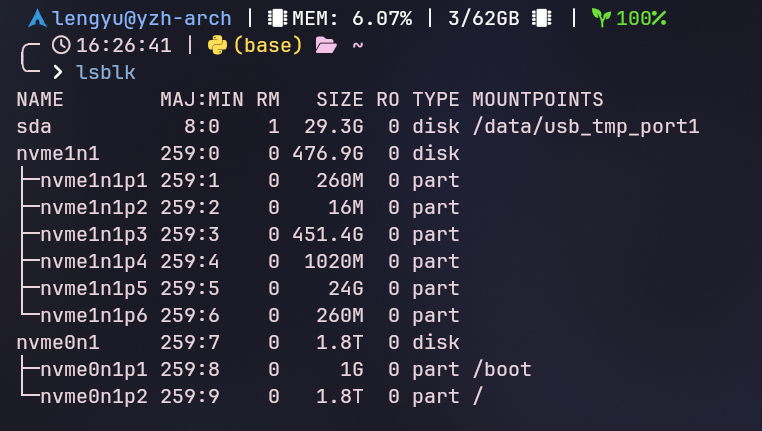The image size is (762, 431).
Task: Select the nvme1n1 disk entry
Action: [58, 154]
